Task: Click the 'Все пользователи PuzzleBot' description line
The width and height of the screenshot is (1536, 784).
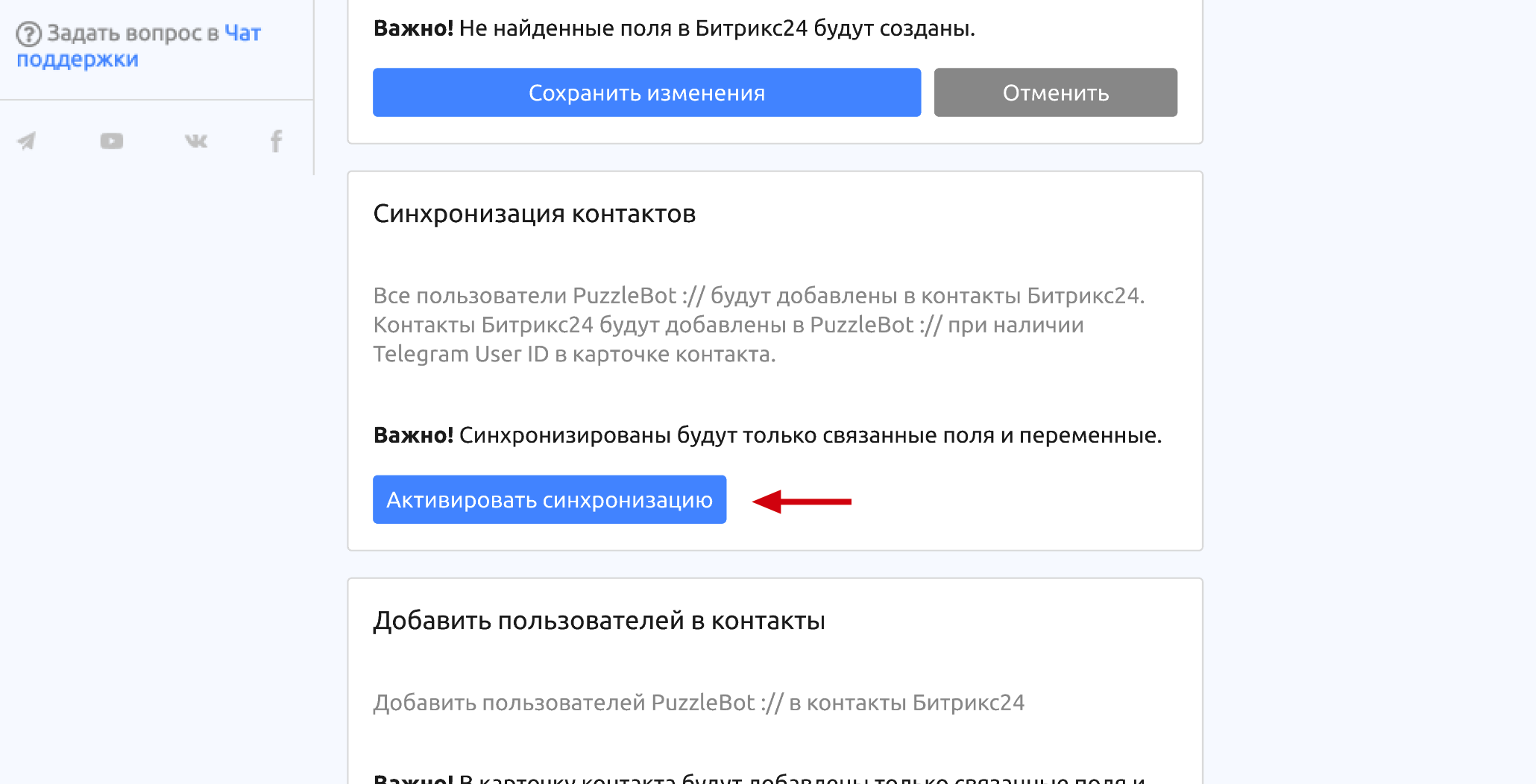Action: pyautogui.click(x=759, y=296)
